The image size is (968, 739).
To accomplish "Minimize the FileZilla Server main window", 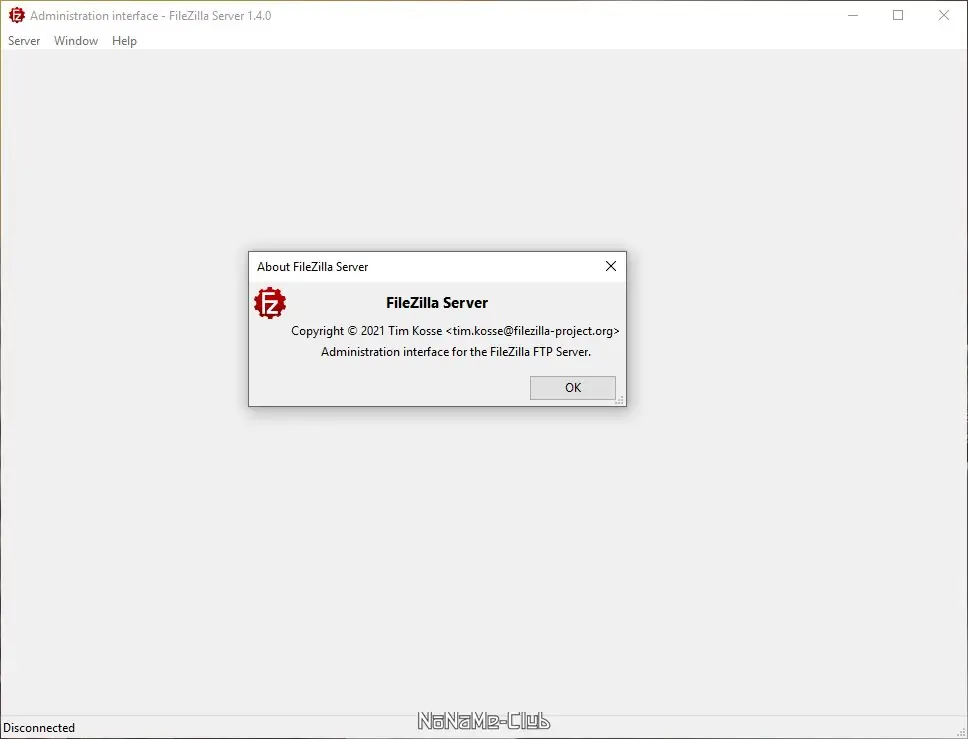I will (853, 15).
